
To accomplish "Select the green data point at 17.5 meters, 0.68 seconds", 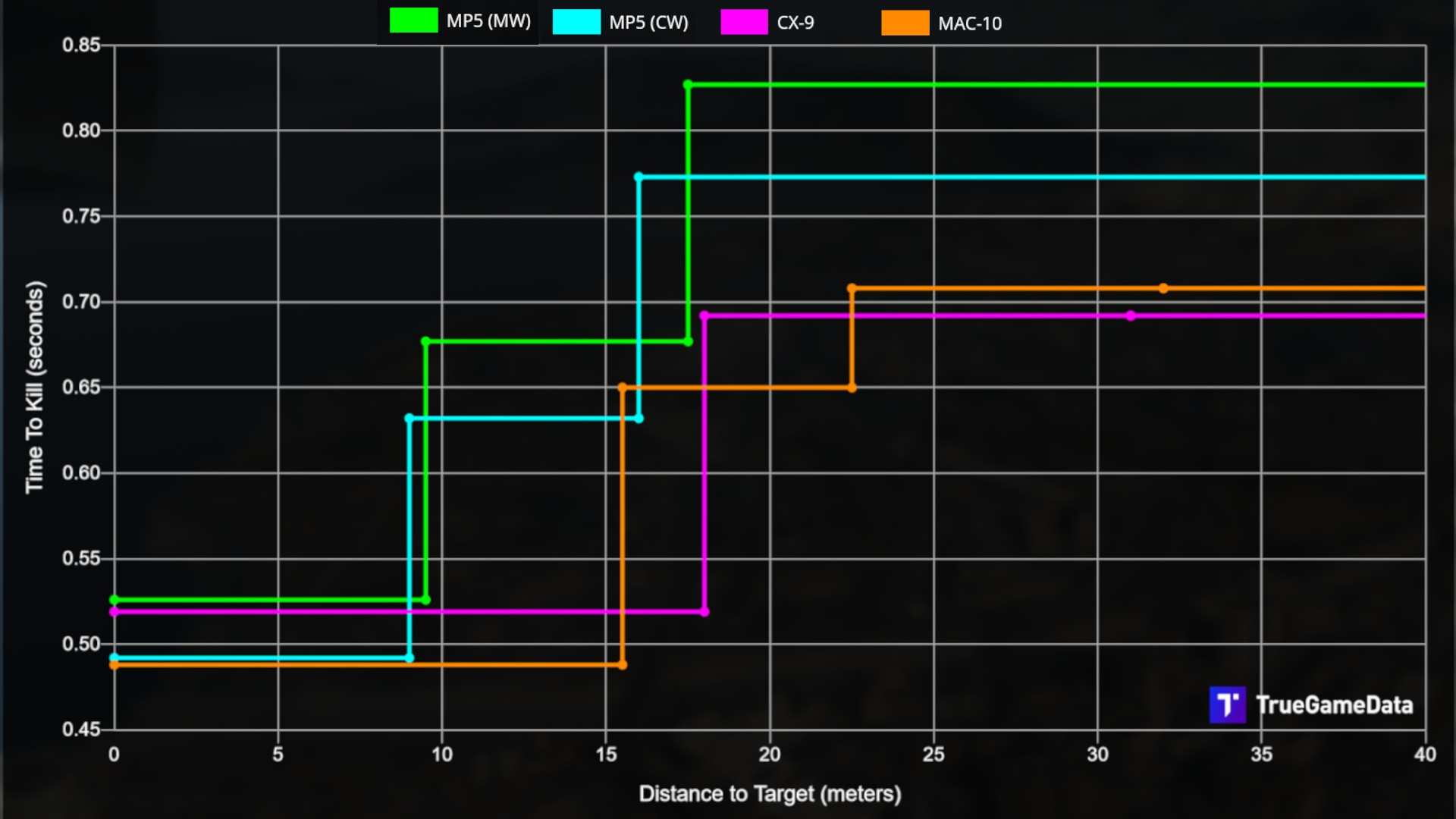I will tap(688, 341).
